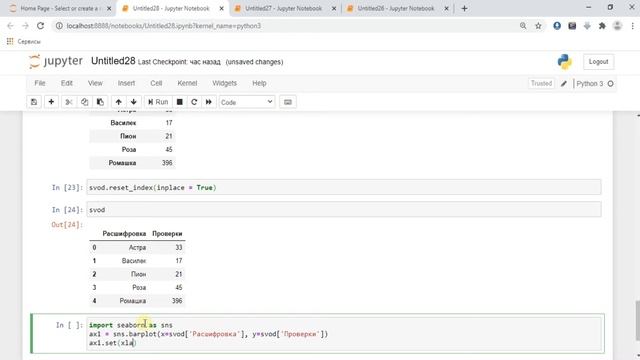
Task: Open the Insert menu
Action: [x=126, y=83]
